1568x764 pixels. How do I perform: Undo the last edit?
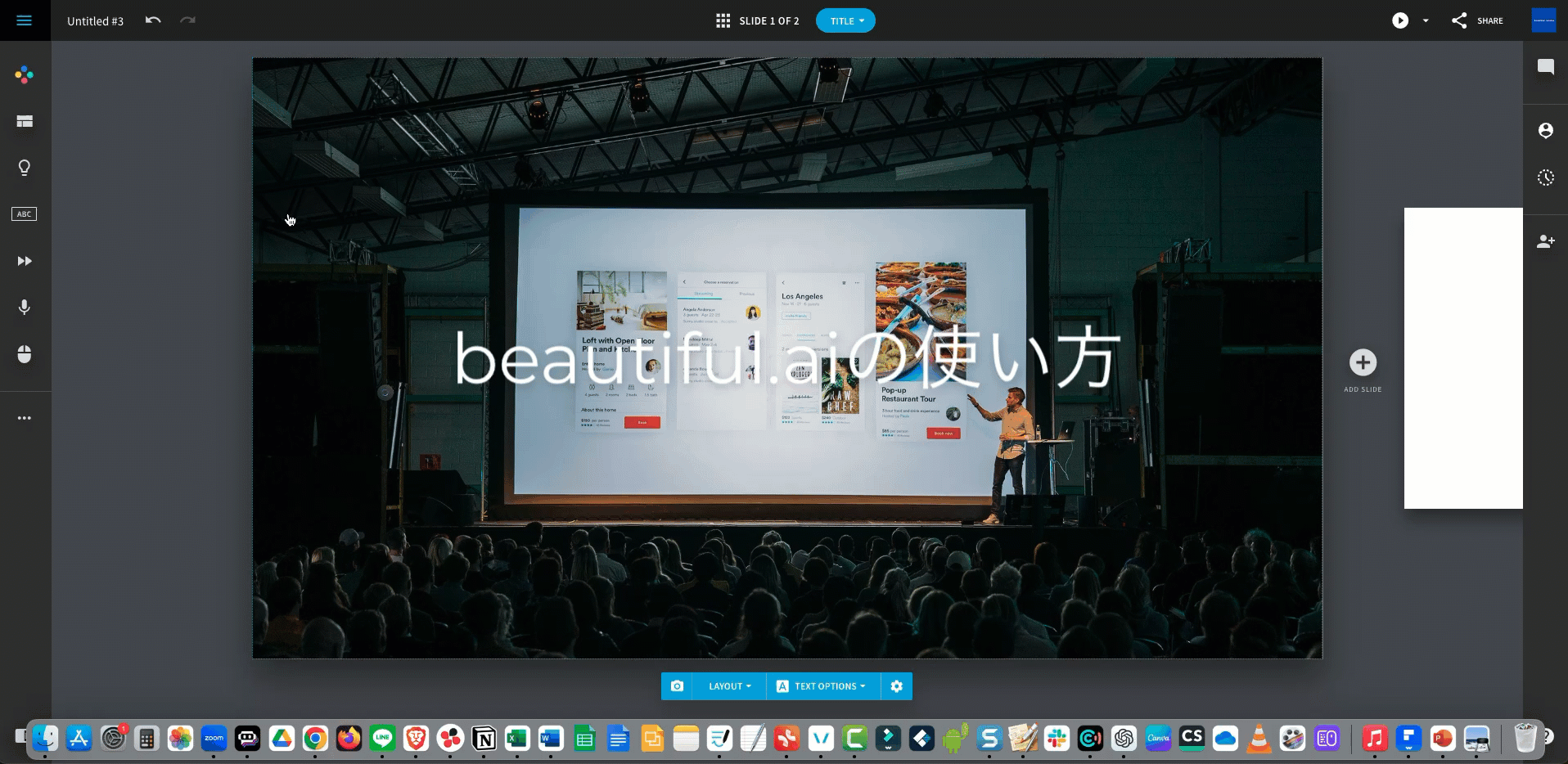point(153,20)
